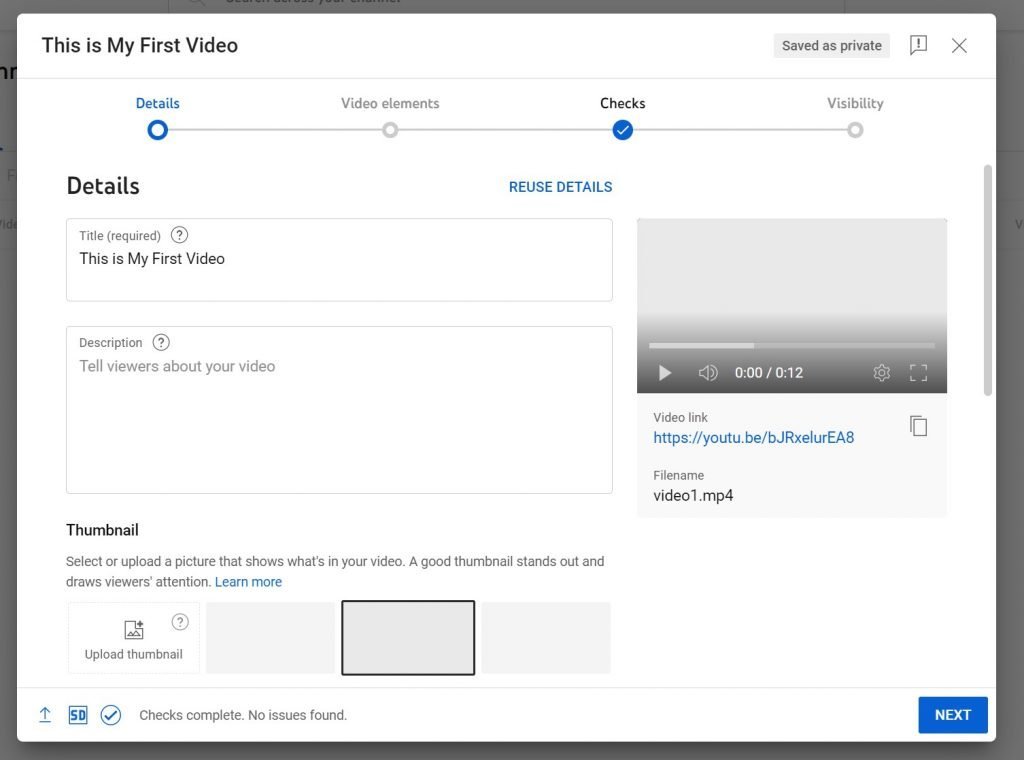Open help icon on Upload thumbnail
This screenshot has width=1024, height=760.
(x=180, y=622)
